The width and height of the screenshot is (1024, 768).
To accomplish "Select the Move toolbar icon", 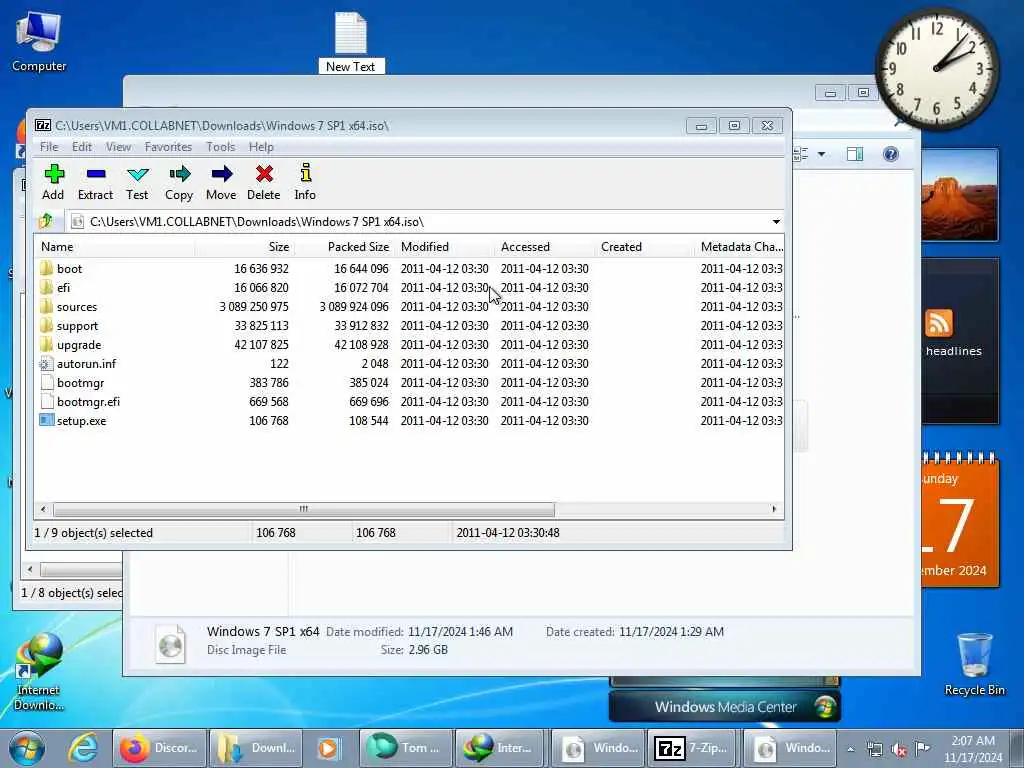I will click(x=221, y=182).
